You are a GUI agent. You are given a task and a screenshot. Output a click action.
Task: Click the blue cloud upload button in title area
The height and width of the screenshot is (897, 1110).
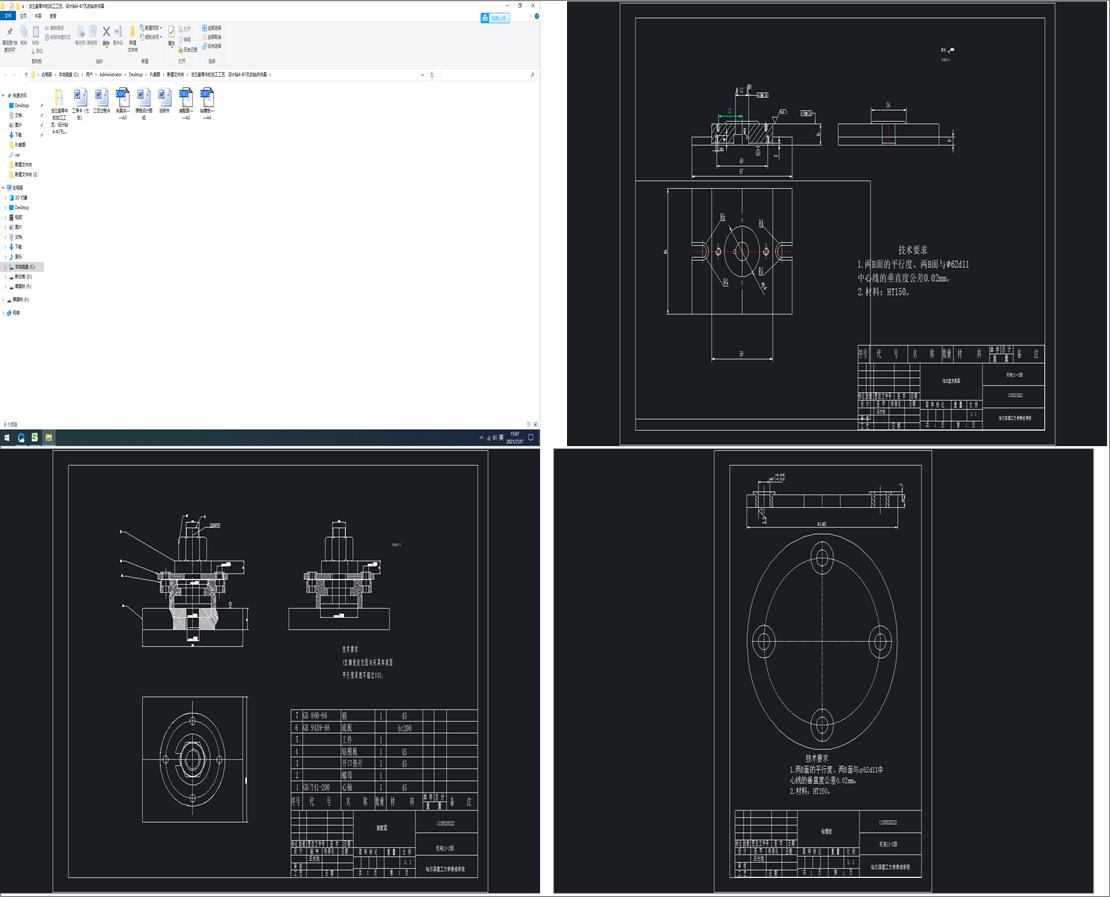(x=495, y=18)
